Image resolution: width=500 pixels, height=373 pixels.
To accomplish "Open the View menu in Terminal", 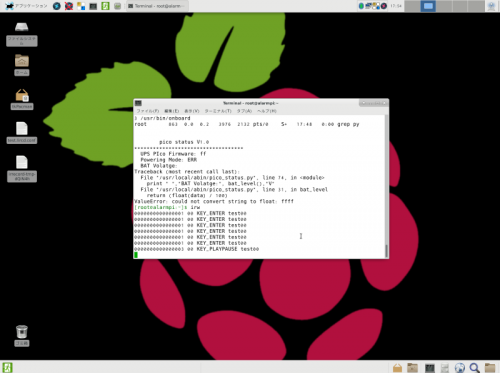I will click(192, 111).
